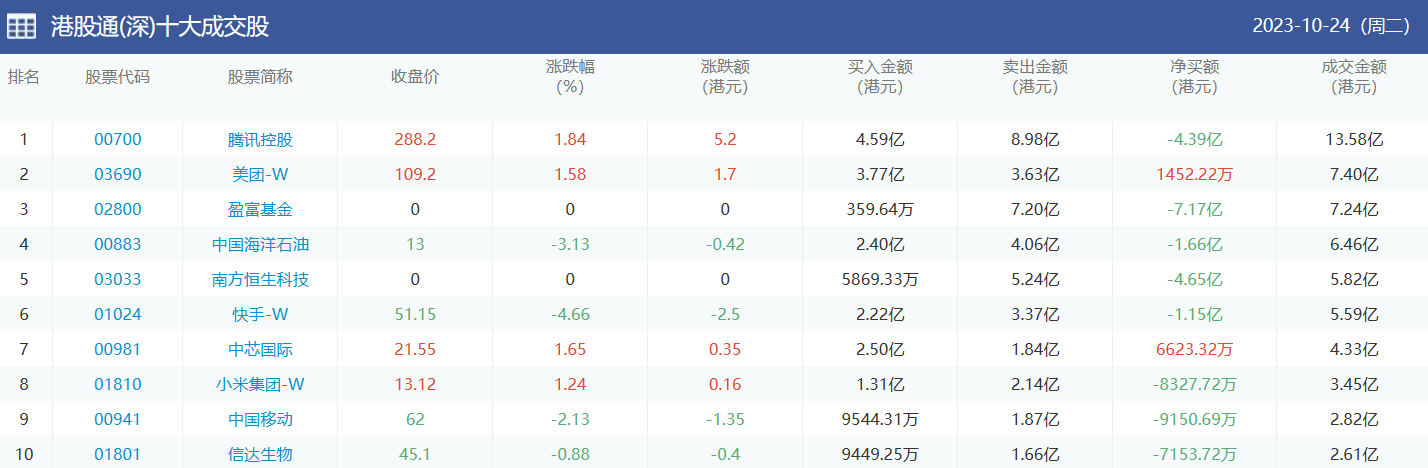1428x468 pixels.
Task: Click the 收盘价 column header
Action: tap(415, 77)
